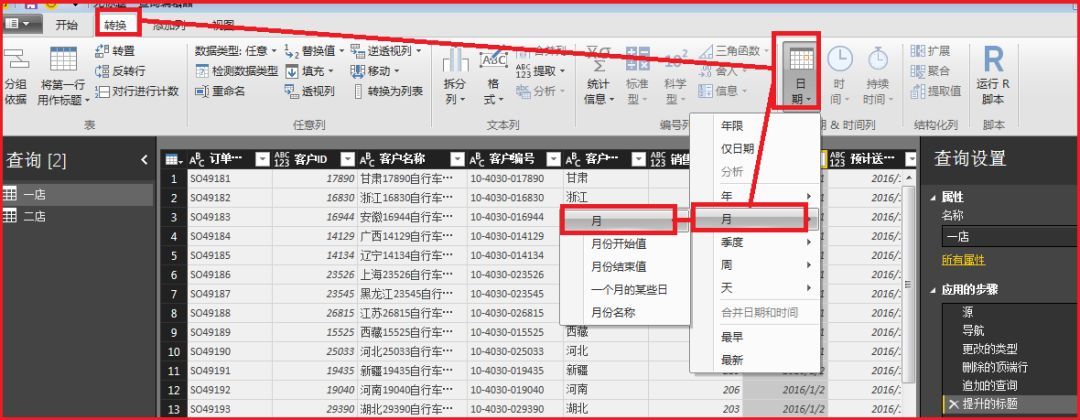Click the 所有属性 link
Screen dimensions: 1080x420
963,260
